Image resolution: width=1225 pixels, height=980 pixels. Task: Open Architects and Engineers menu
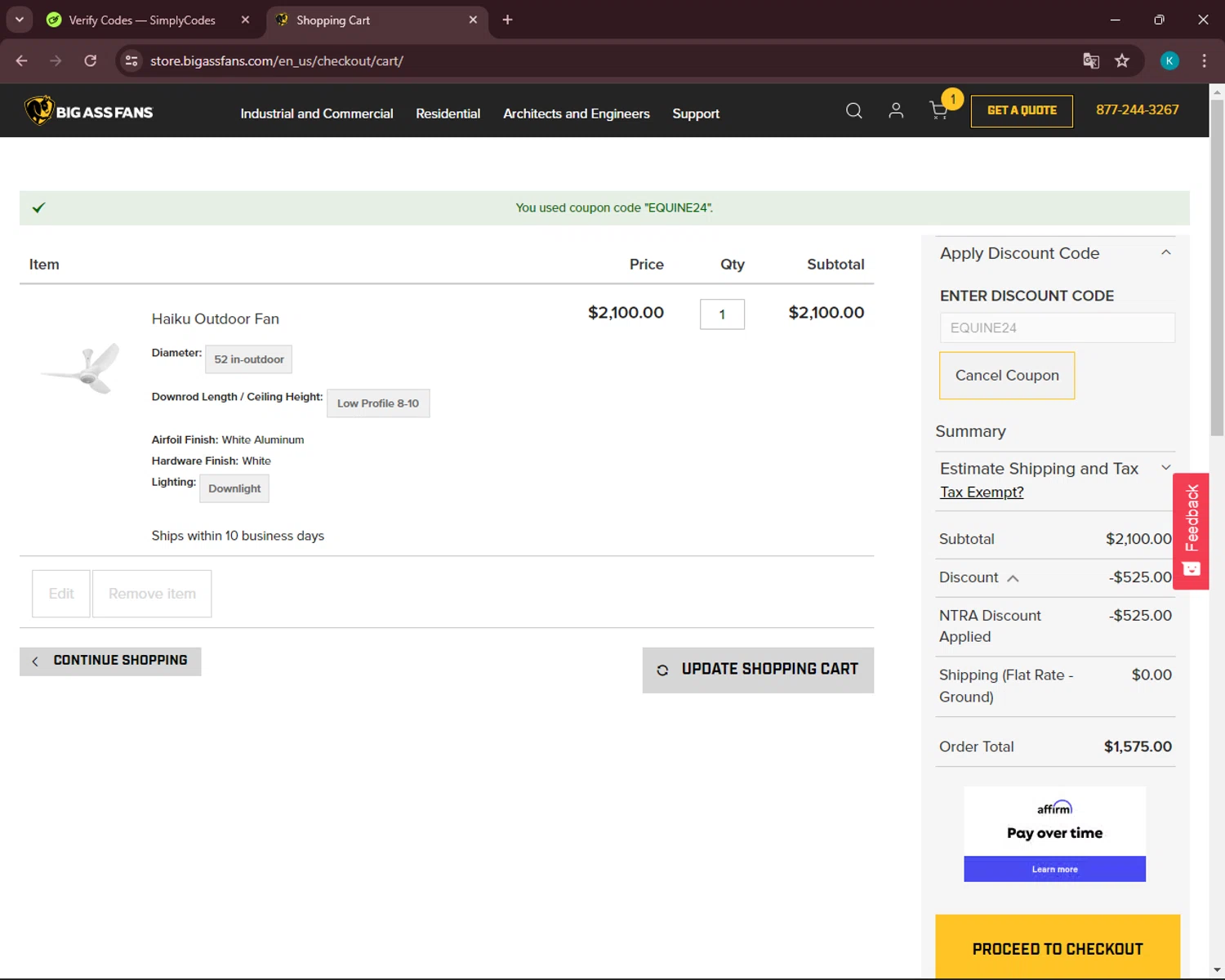(577, 114)
